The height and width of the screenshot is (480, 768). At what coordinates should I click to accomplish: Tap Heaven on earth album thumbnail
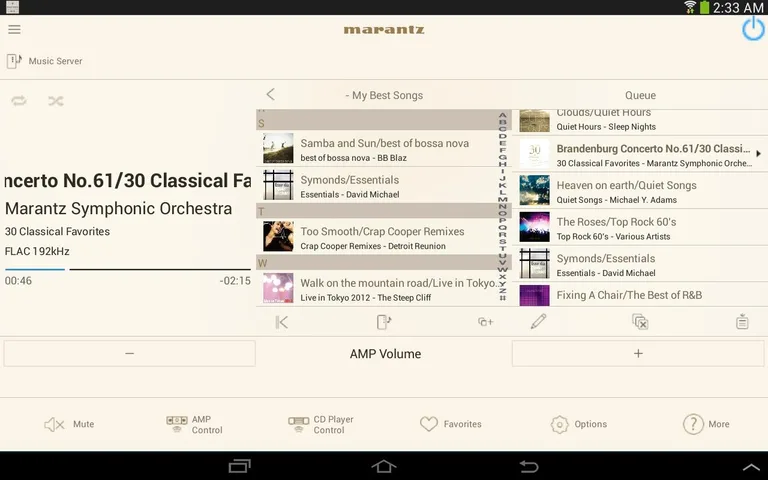(x=534, y=190)
